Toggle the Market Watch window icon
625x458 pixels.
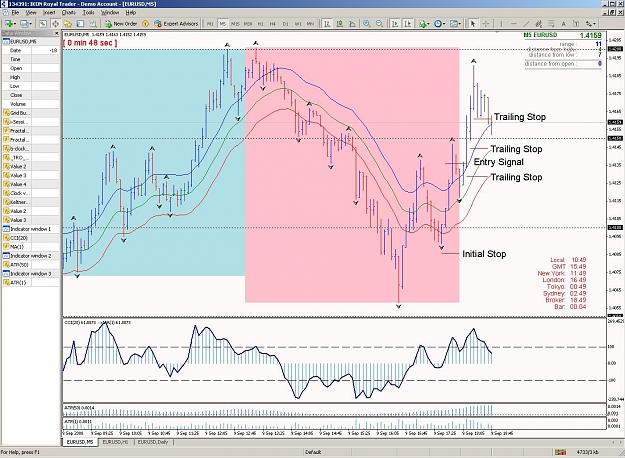[x=43, y=24]
